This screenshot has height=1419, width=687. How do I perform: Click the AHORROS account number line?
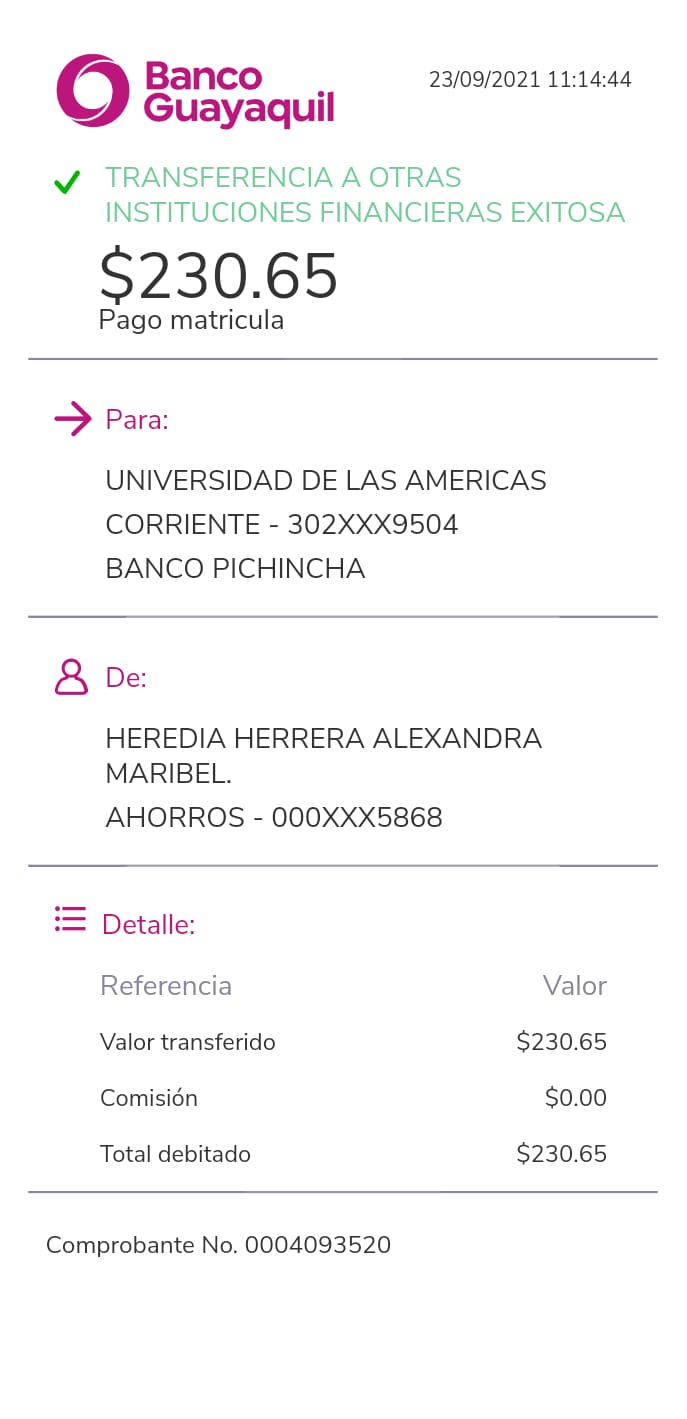point(273,818)
